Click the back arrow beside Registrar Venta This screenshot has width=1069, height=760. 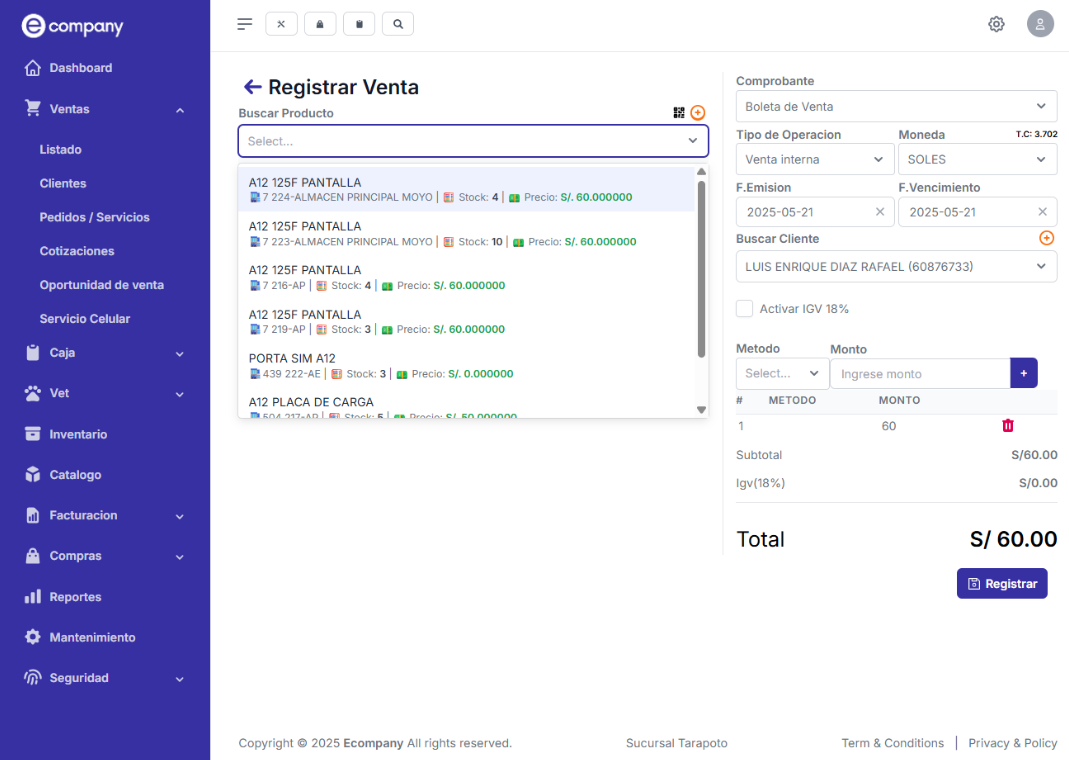tap(252, 87)
